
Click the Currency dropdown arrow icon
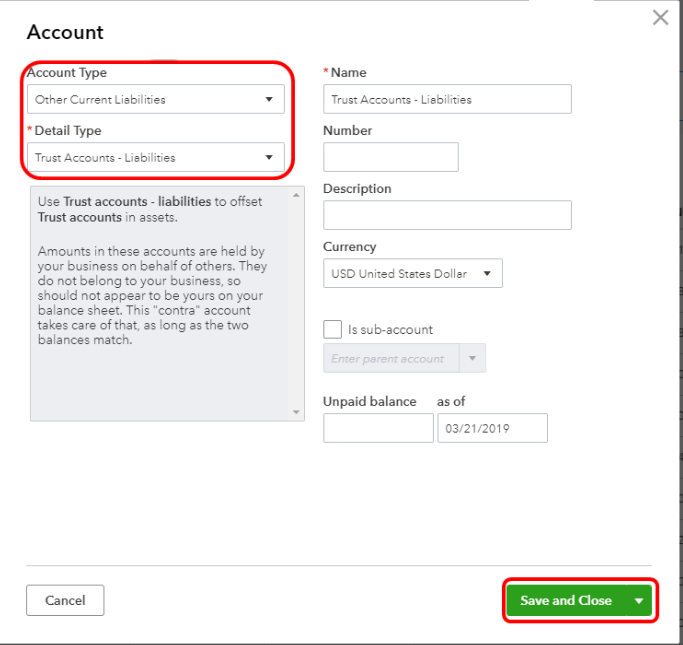tap(487, 273)
